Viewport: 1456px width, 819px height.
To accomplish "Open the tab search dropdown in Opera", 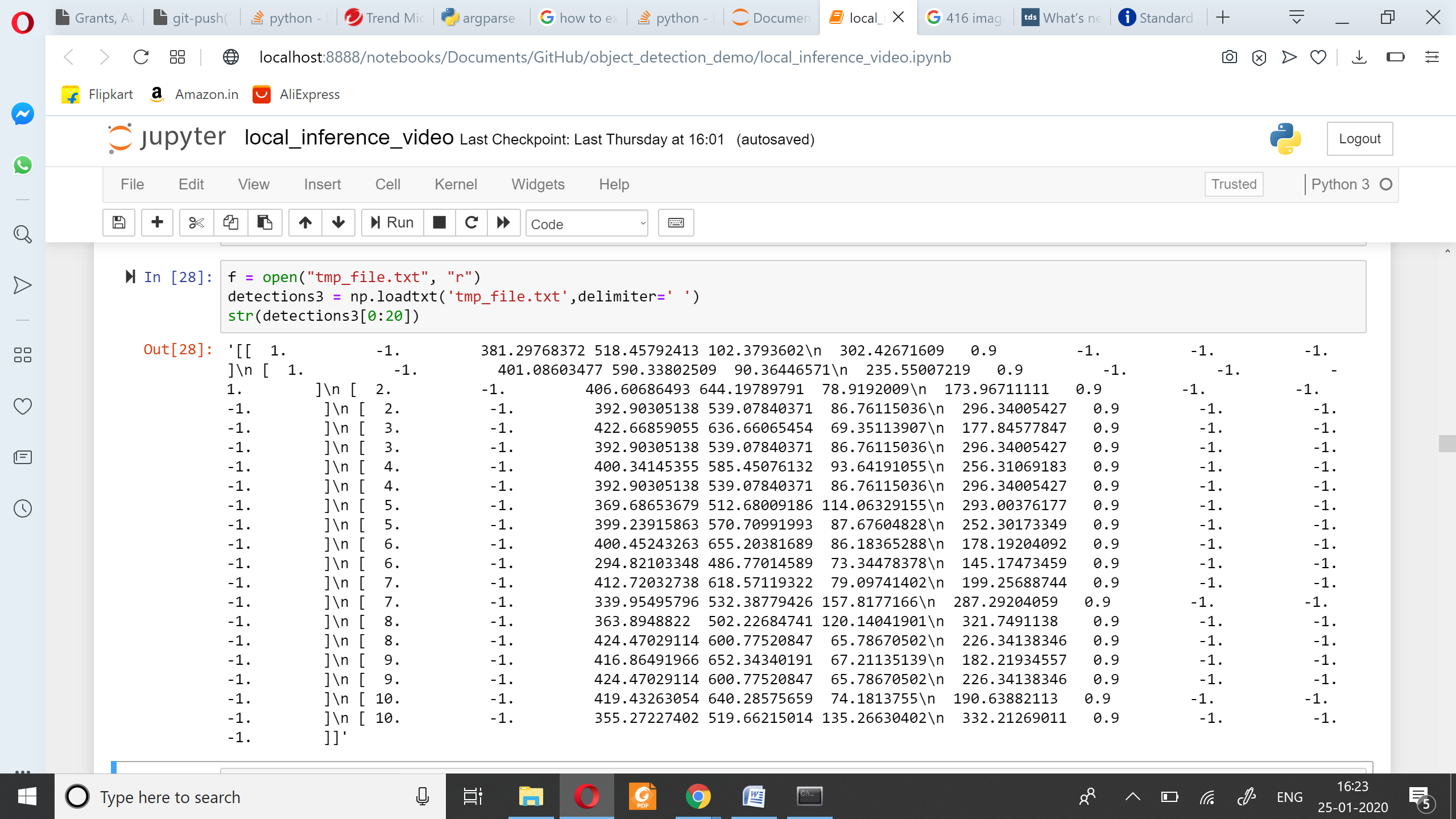I will coord(1296,17).
